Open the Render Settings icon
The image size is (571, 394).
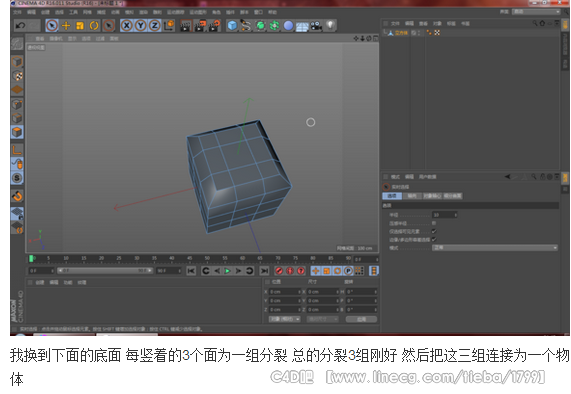pos(214,25)
